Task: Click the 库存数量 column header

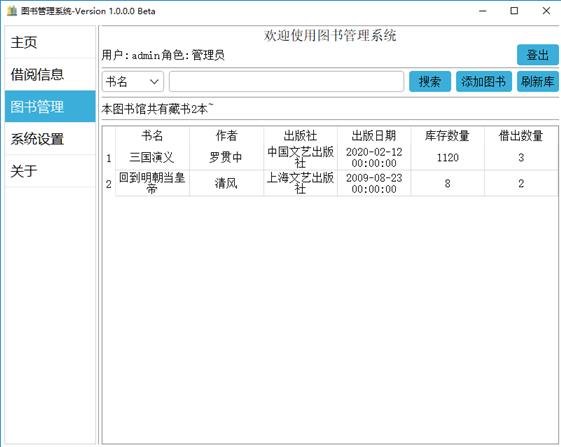Action: pos(448,136)
